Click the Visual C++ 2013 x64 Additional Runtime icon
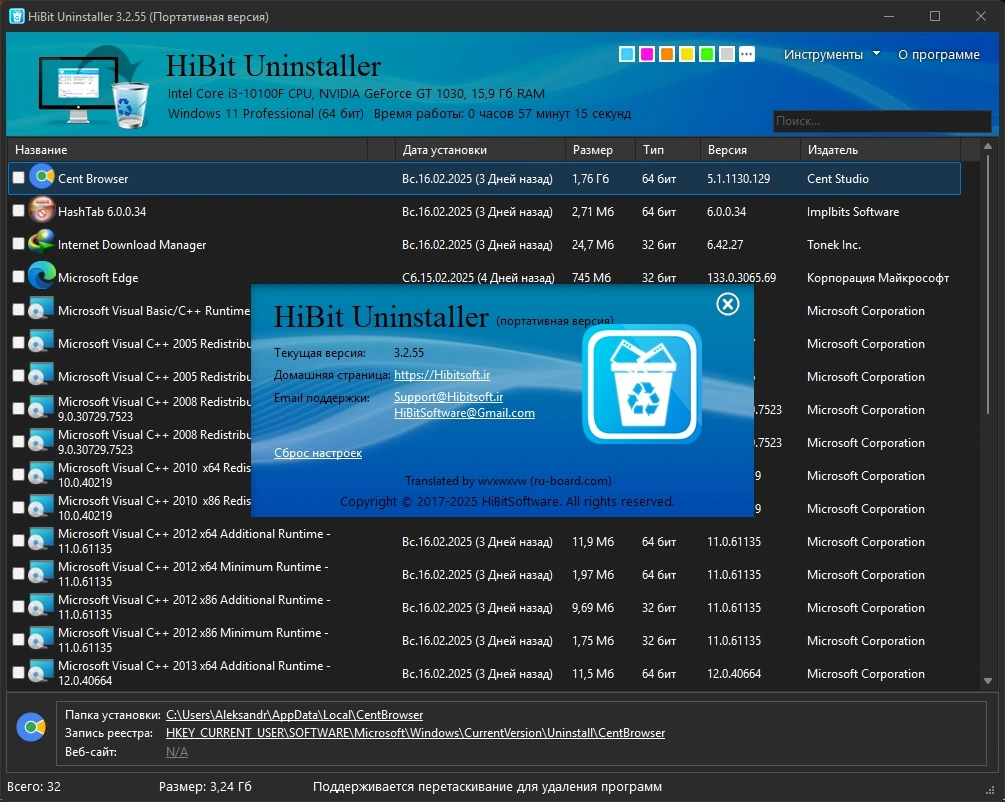 click(x=42, y=673)
